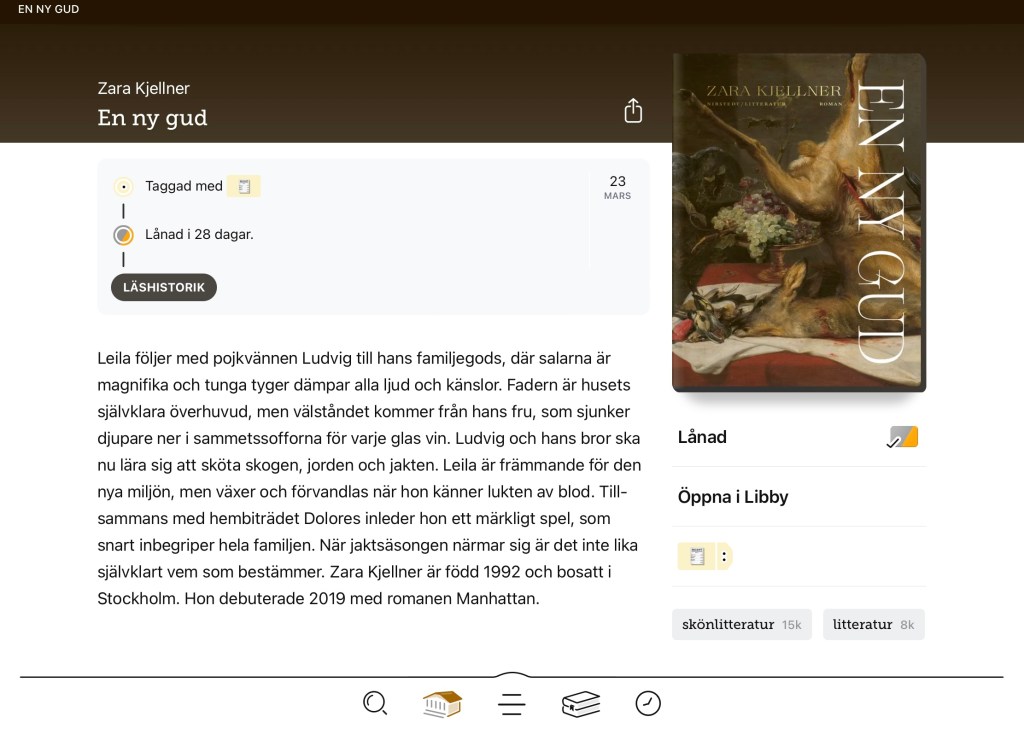1024x740 pixels.
Task: Open the timeline clock icon
Action: (x=648, y=703)
